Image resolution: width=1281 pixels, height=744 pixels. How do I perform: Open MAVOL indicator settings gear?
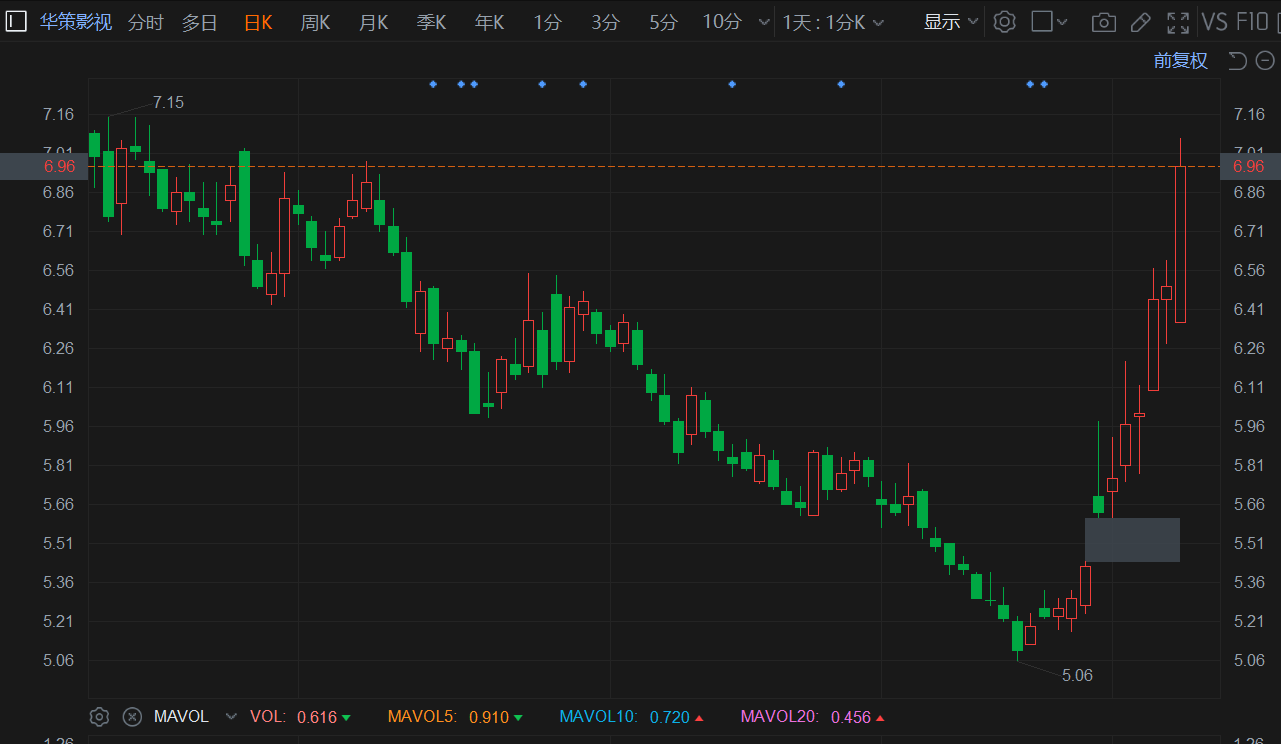[99, 717]
